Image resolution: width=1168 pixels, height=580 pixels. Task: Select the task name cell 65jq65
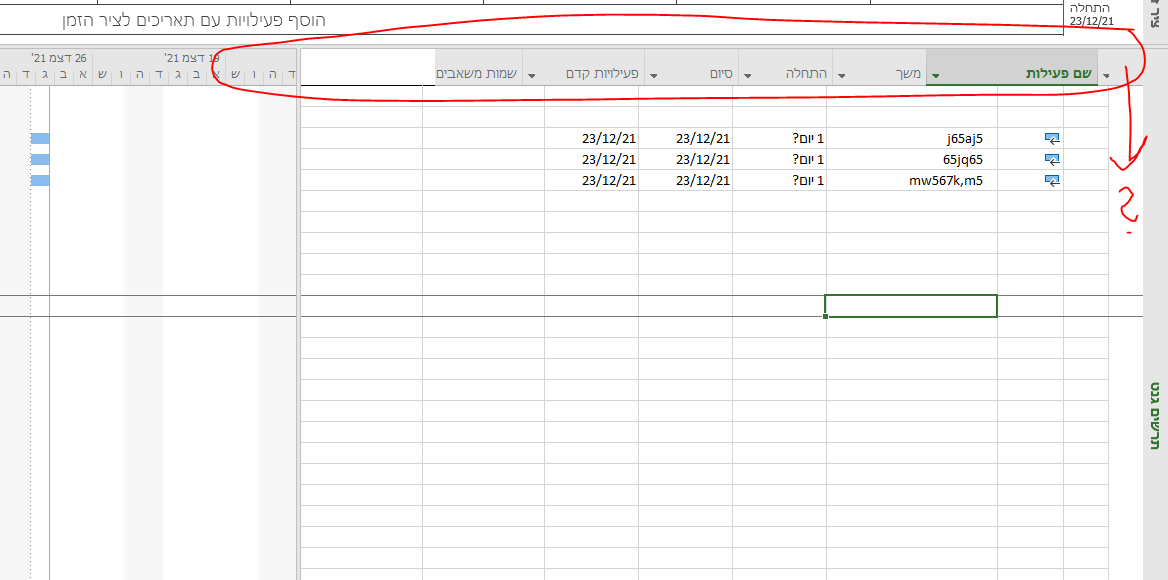(x=912, y=159)
